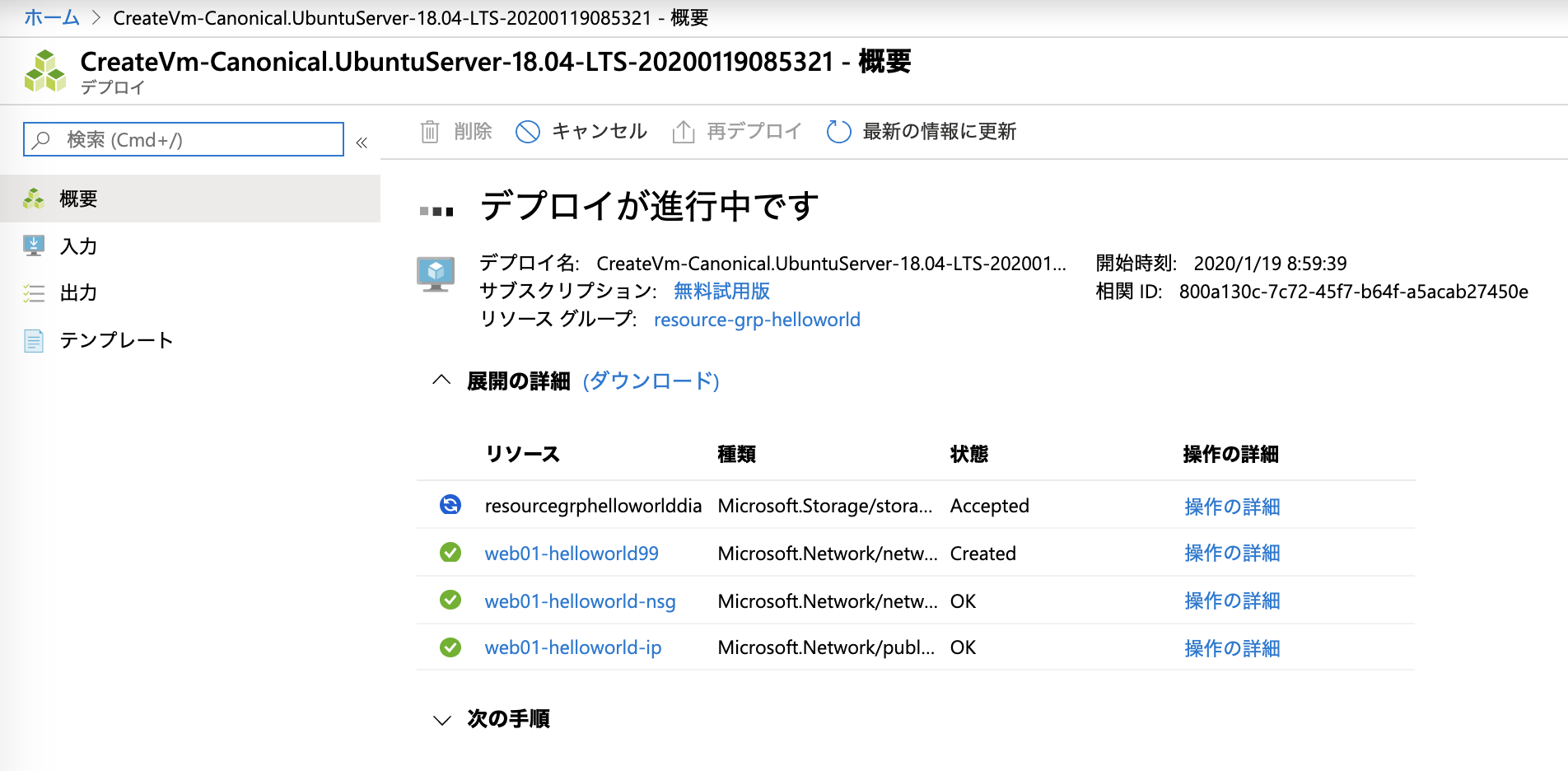The height and width of the screenshot is (771, 1568).
Task: Click the Created status cell
Action: (x=983, y=554)
